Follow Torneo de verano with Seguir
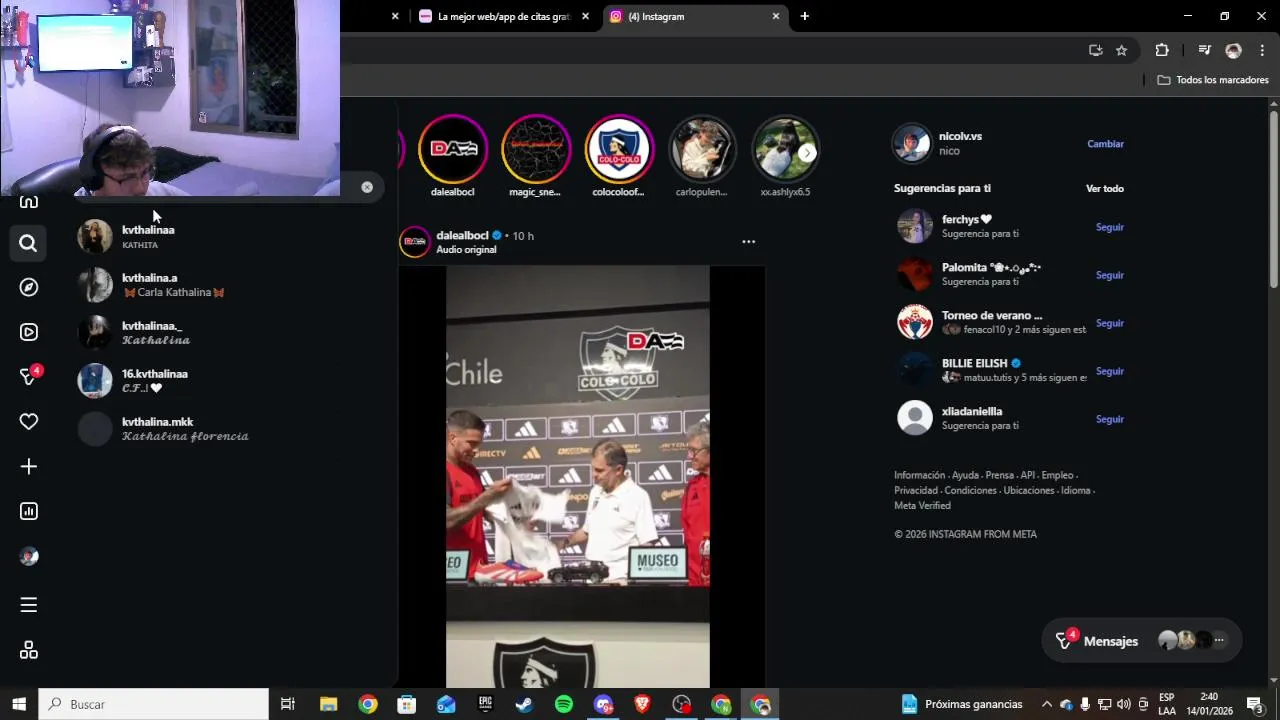Viewport: 1280px width, 720px height. [x=1110, y=323]
